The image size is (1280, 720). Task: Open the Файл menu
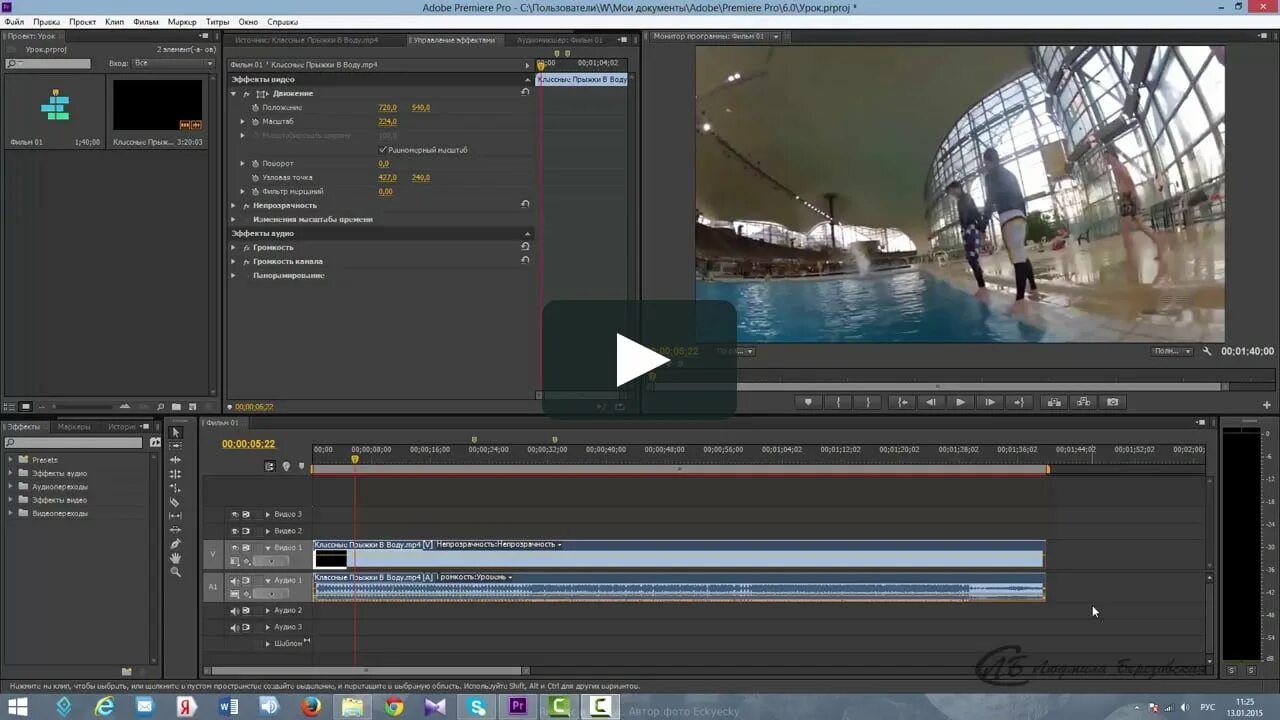point(14,21)
